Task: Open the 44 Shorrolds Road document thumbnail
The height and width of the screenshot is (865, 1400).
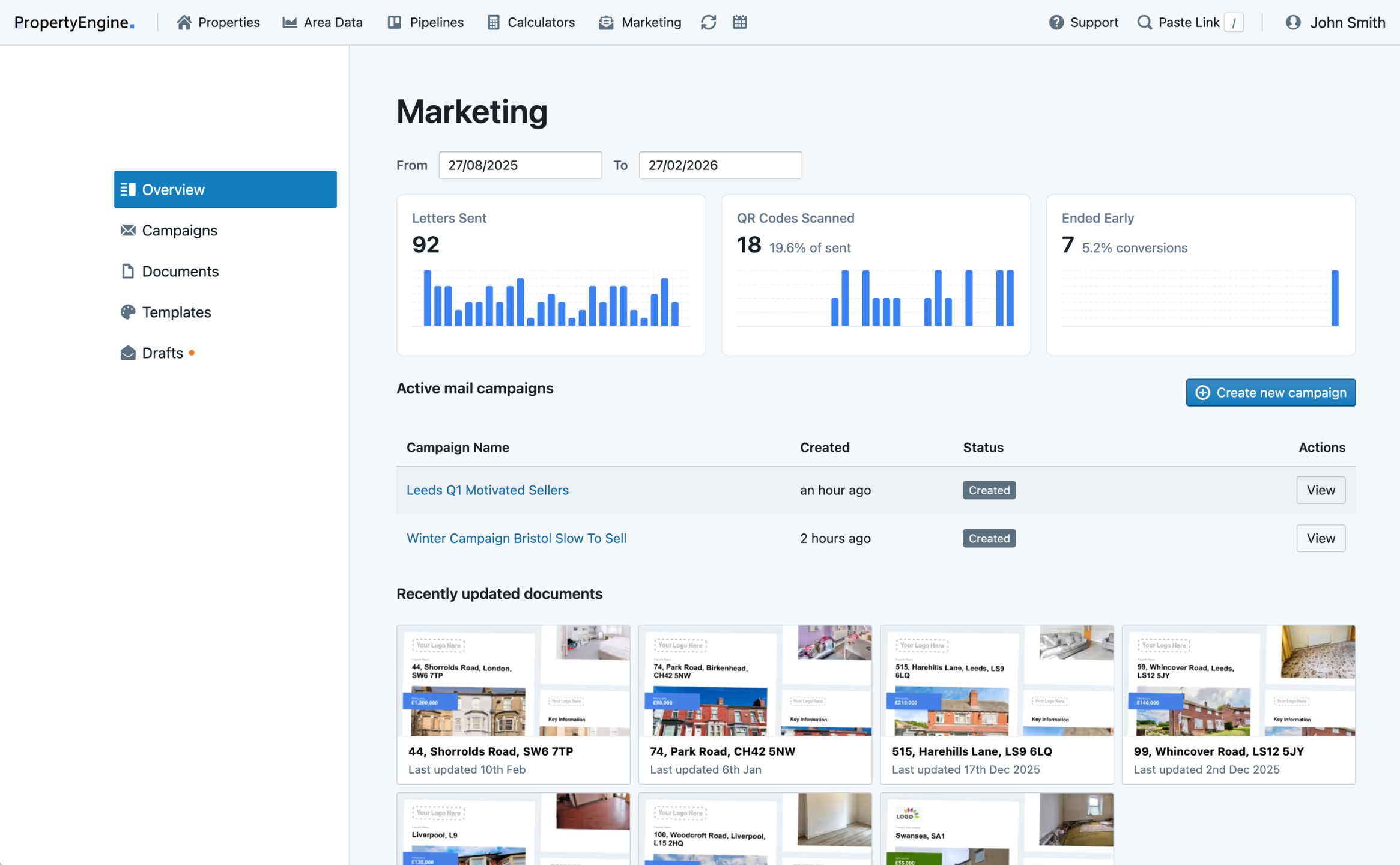Action: [x=514, y=682]
